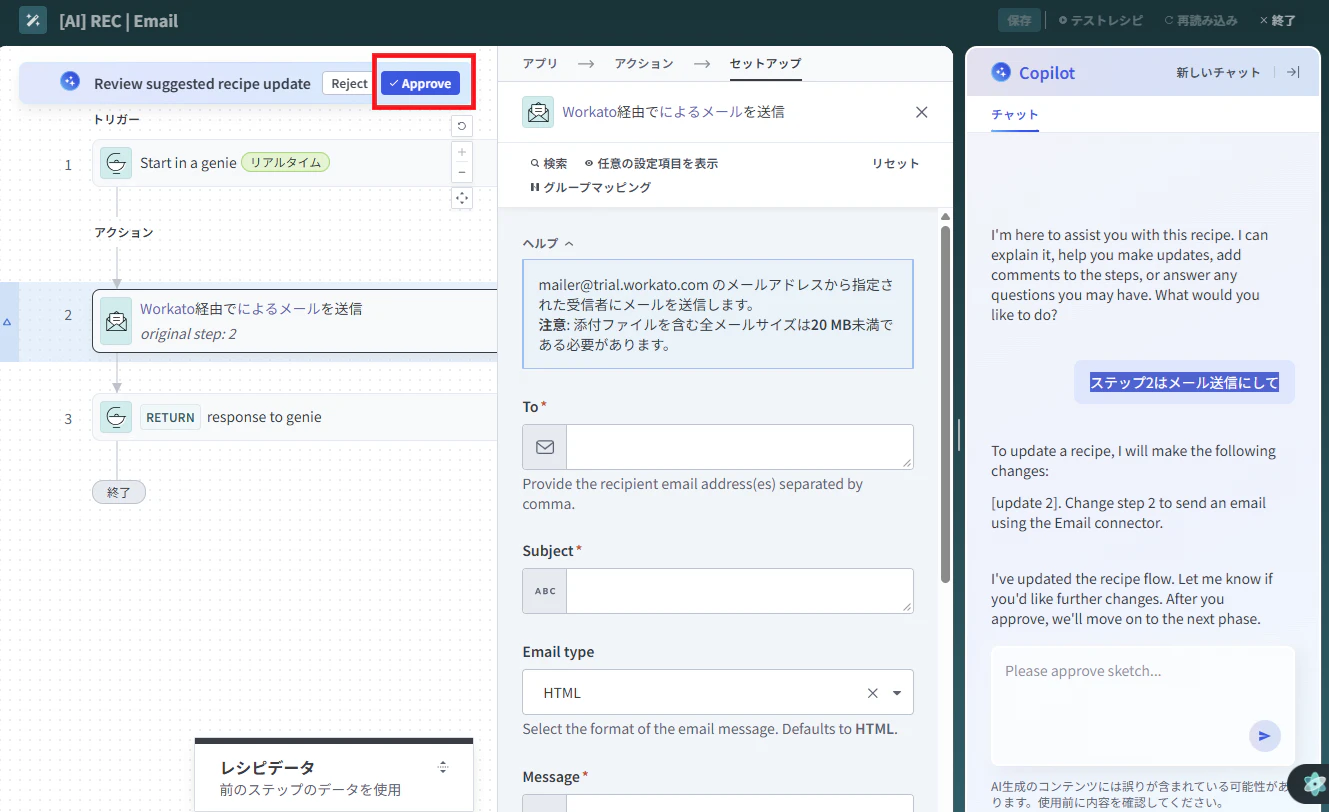This screenshot has width=1329, height=812.
Task: Click the ステップ2はメール送信にして chat message
Action: click(x=1184, y=382)
